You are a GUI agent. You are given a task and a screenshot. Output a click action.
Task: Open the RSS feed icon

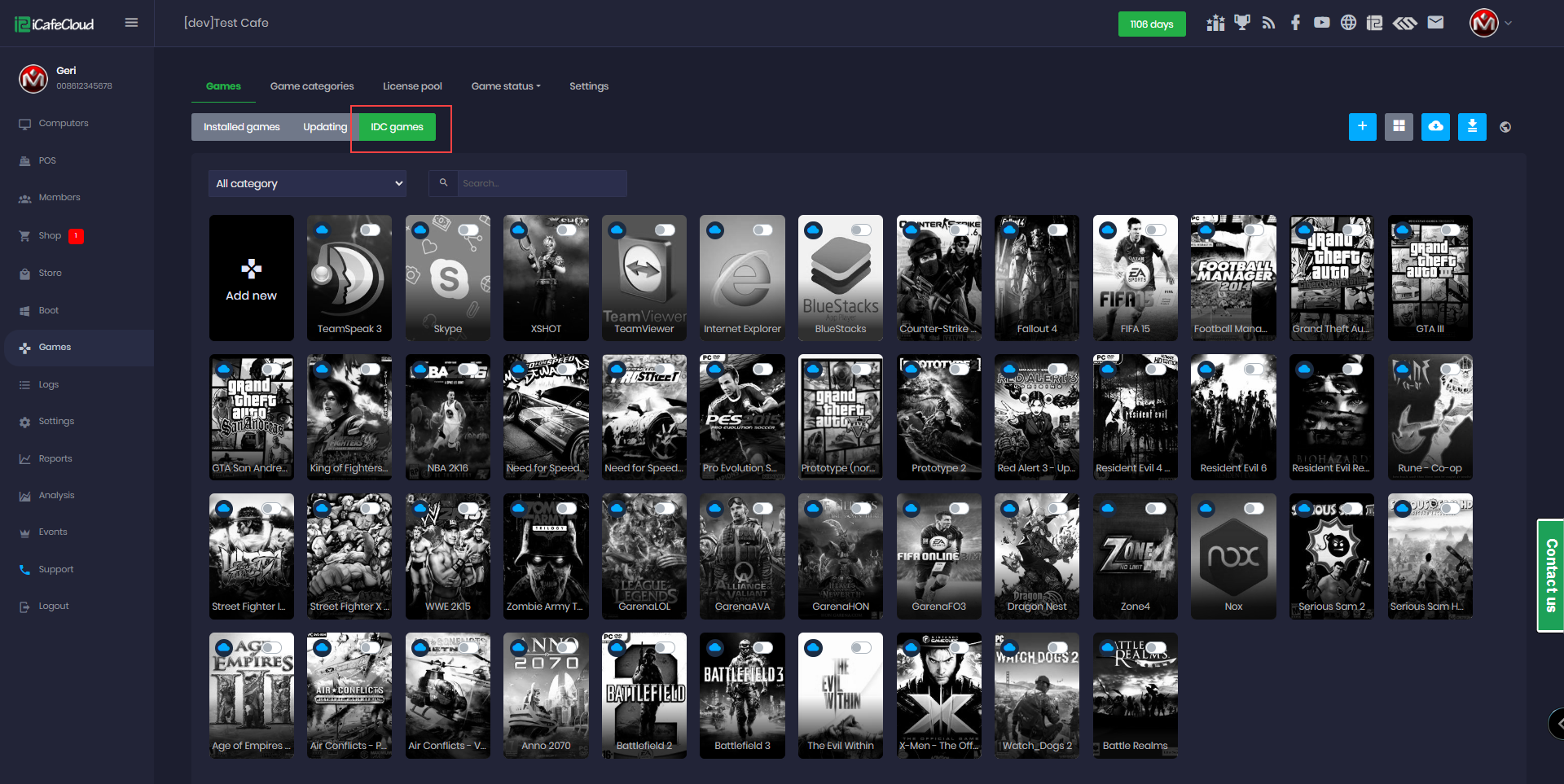point(1268,23)
